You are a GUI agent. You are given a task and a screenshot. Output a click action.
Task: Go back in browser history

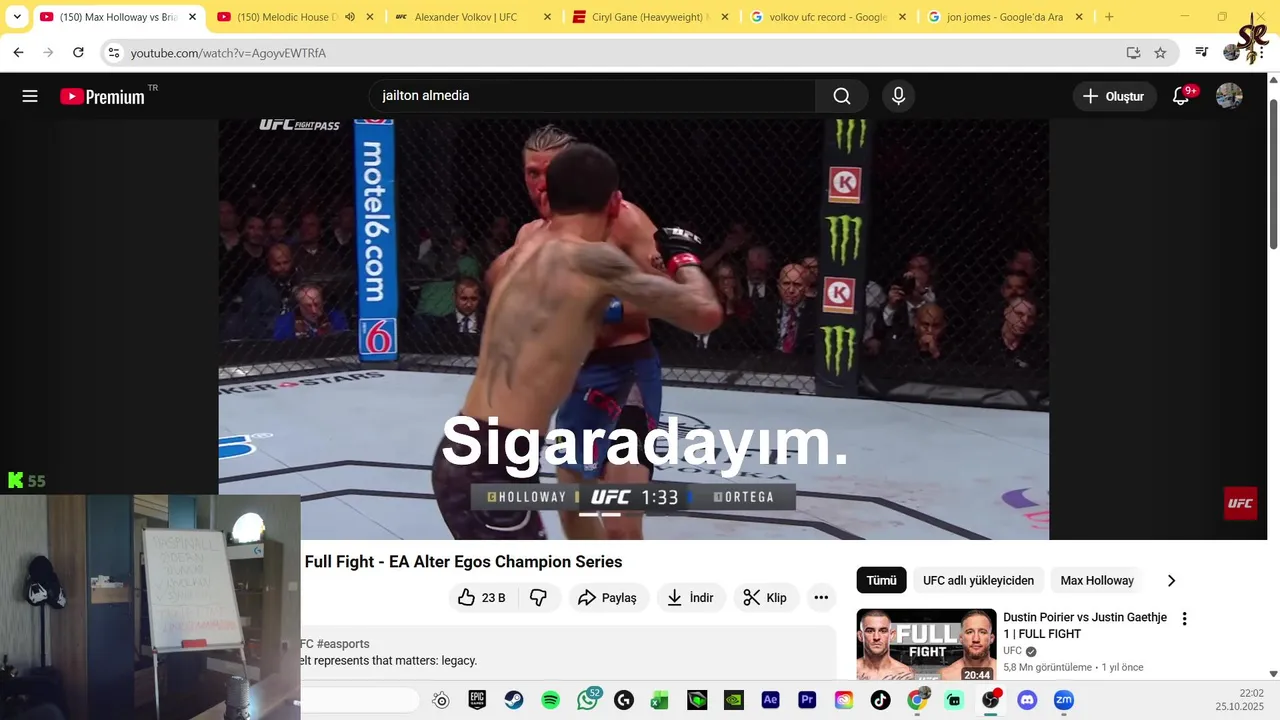18,53
